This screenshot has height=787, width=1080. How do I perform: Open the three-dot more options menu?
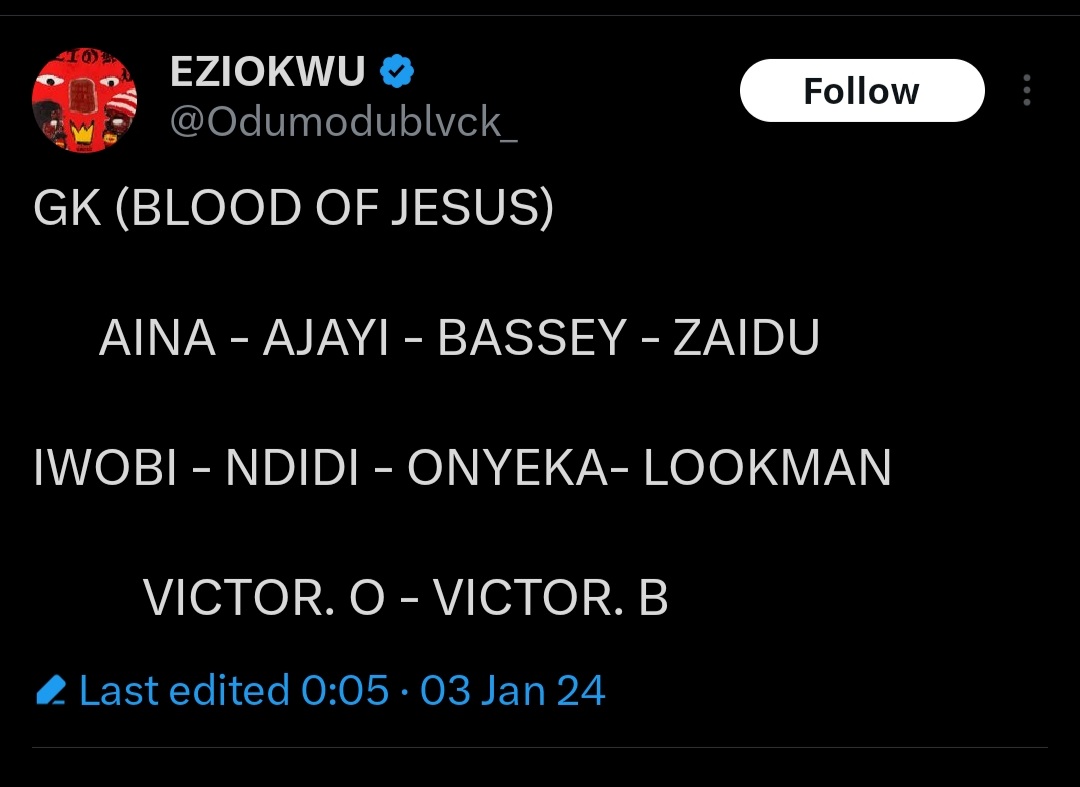point(1026,91)
